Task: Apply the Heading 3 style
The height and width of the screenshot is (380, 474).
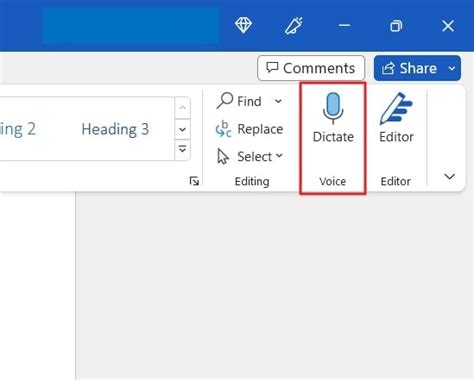Action: [x=115, y=129]
